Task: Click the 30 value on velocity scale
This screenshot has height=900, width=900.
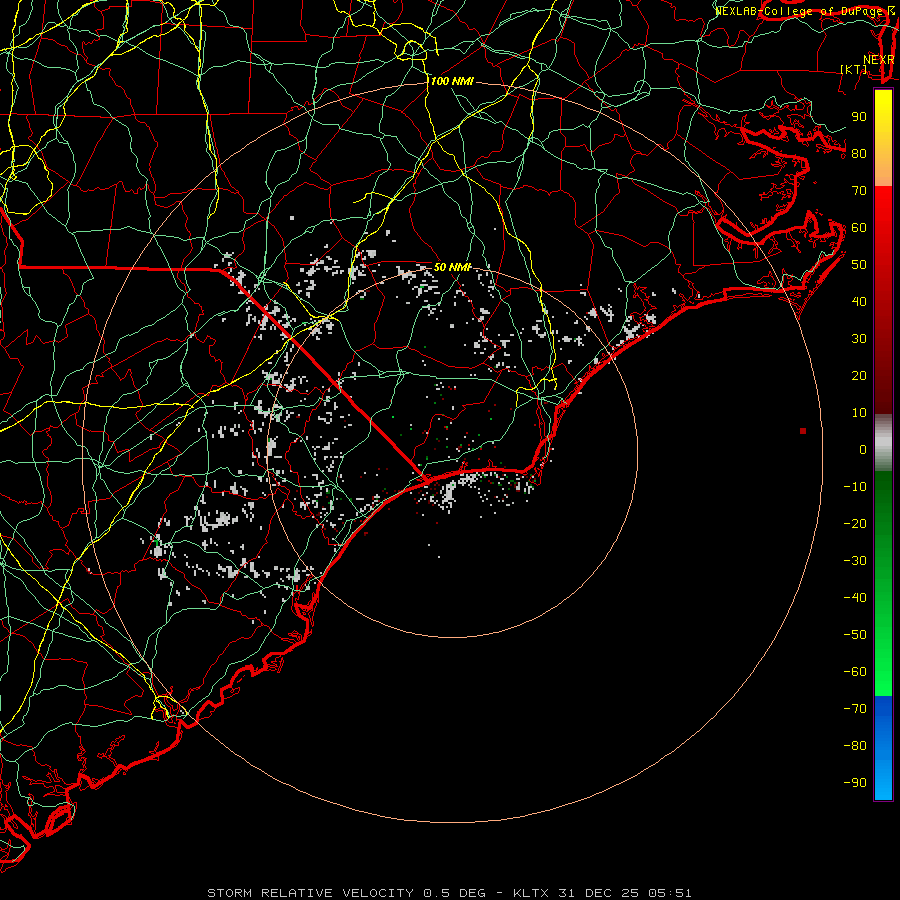Action: (x=859, y=339)
